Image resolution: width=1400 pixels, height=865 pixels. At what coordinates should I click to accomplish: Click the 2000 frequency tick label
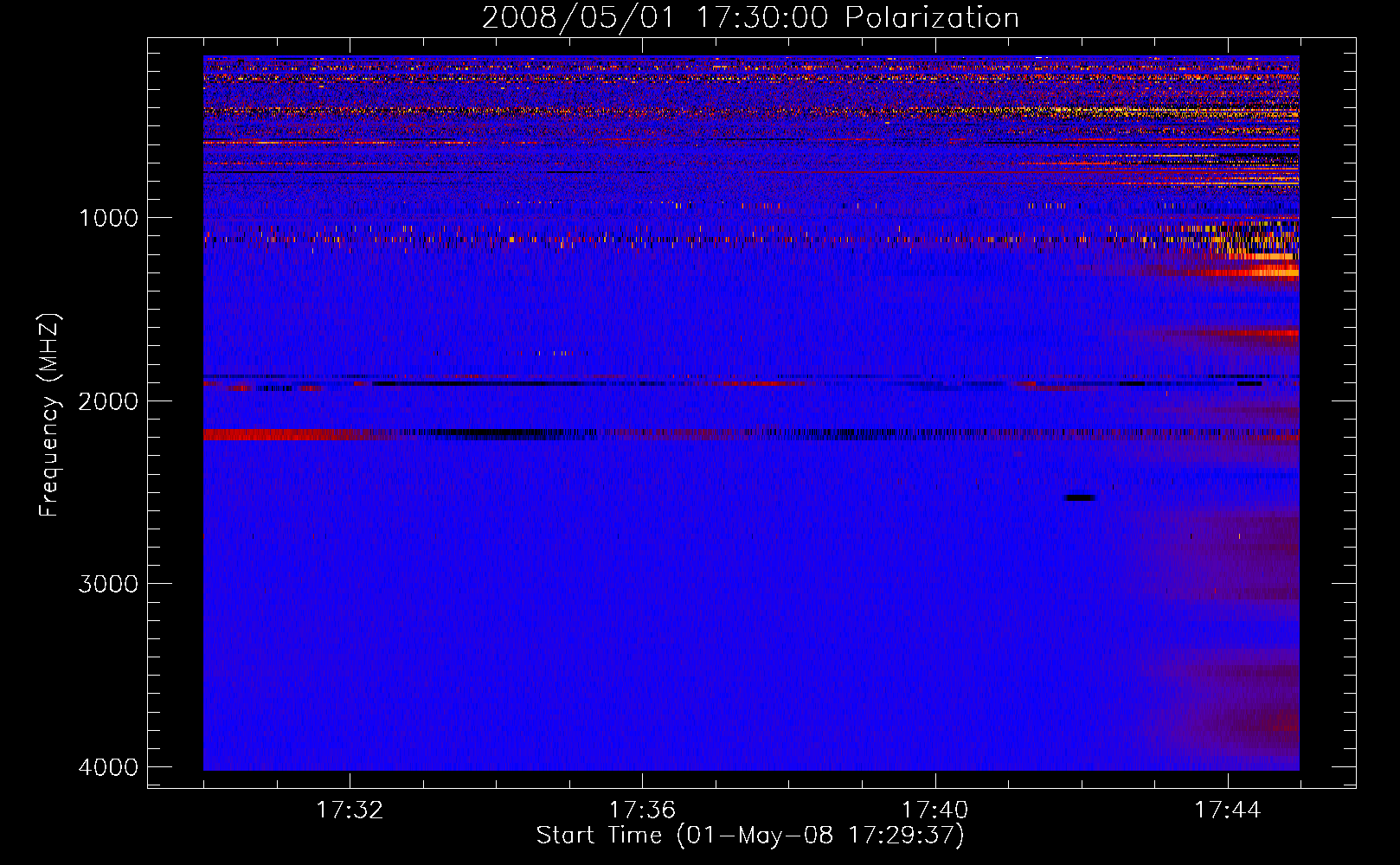click(x=109, y=400)
